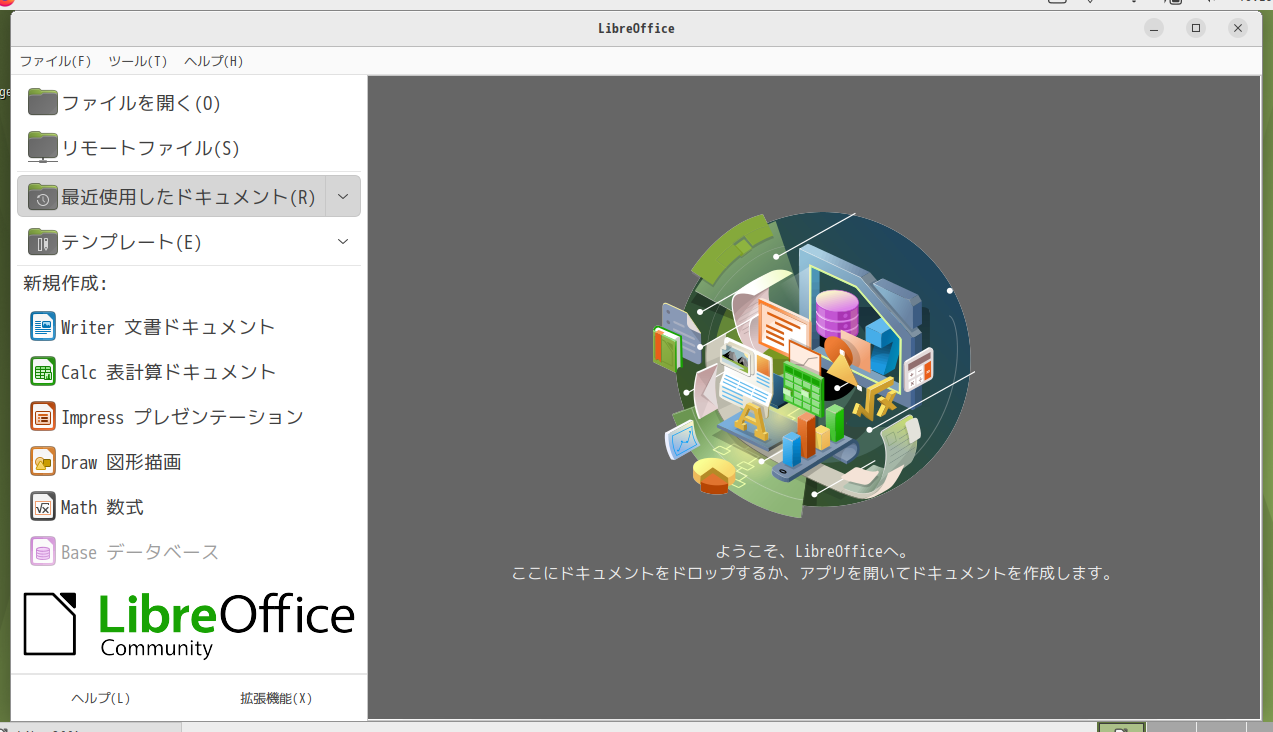This screenshot has width=1273, height=732.
Task: Click the 最近使用したドキュメント clock folder icon
Action: click(x=43, y=196)
